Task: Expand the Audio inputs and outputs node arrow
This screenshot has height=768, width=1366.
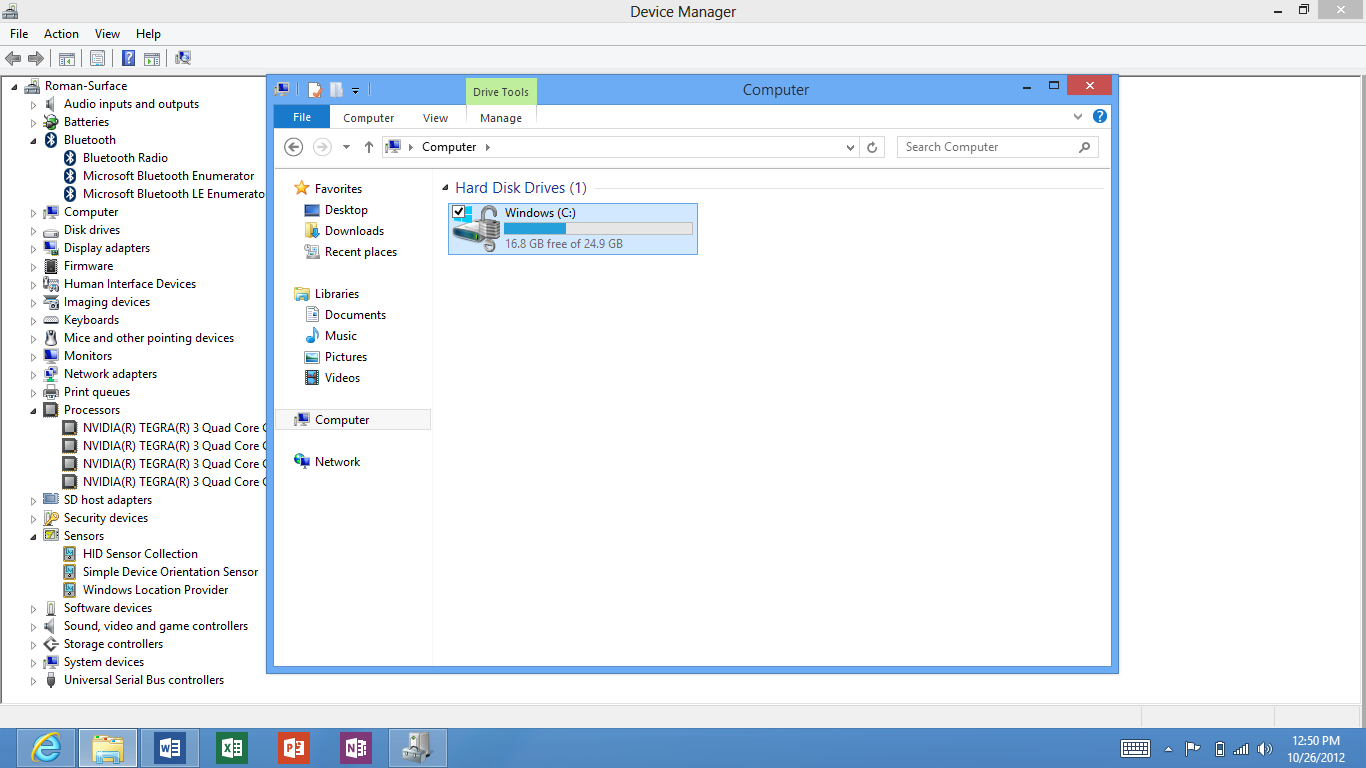Action: [33, 104]
